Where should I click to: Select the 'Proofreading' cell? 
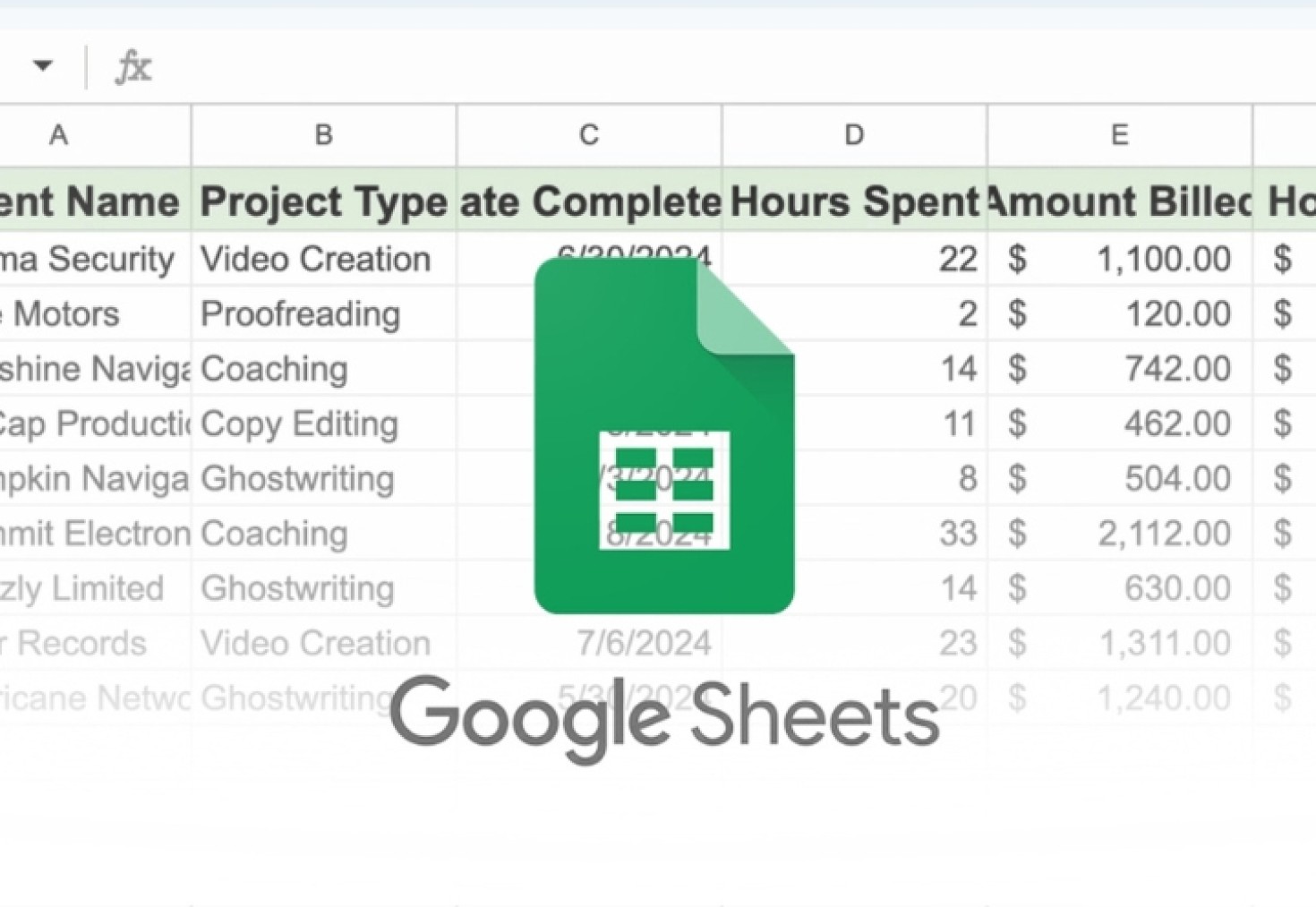[323, 313]
